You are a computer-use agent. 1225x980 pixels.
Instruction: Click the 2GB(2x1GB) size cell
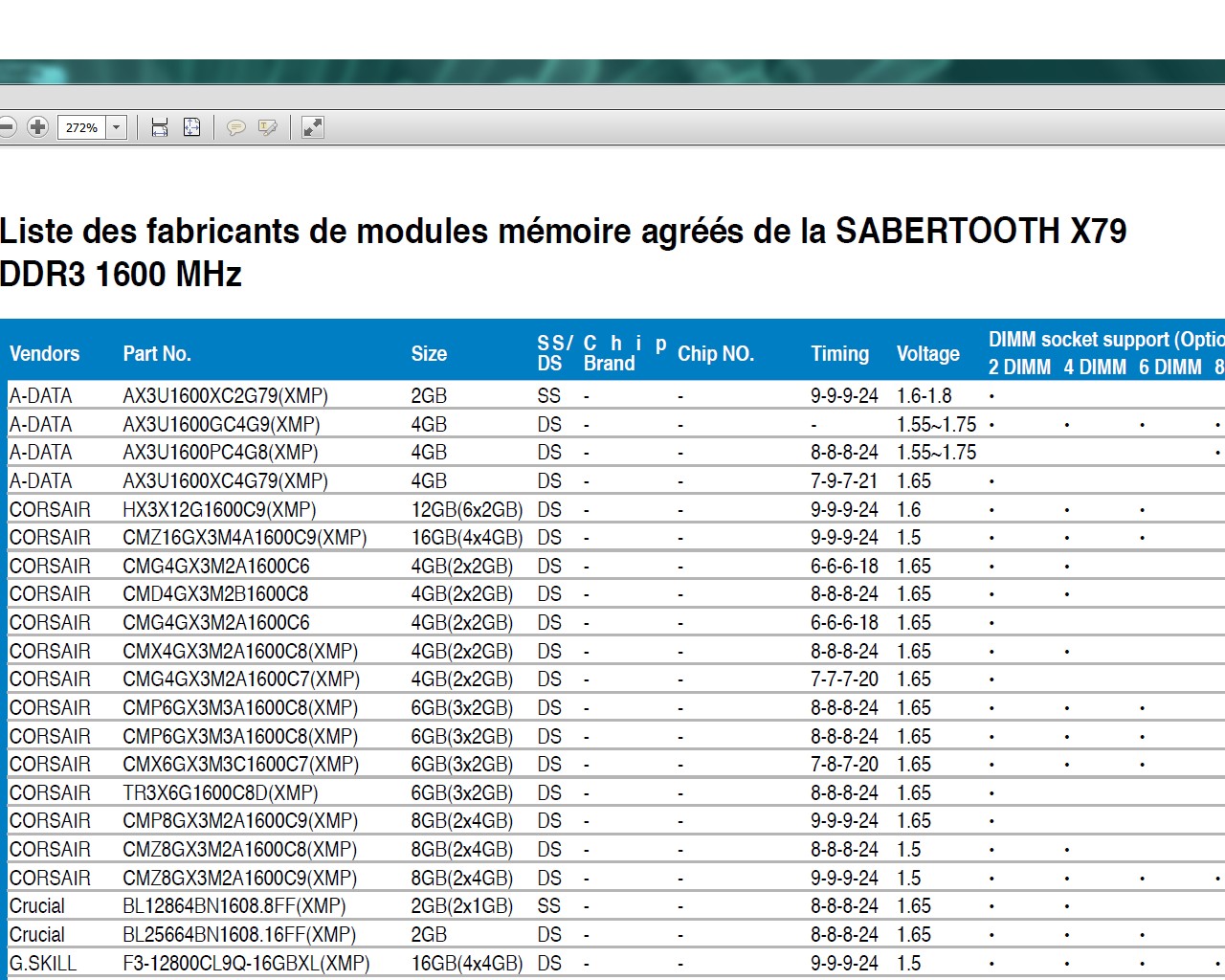tap(462, 905)
